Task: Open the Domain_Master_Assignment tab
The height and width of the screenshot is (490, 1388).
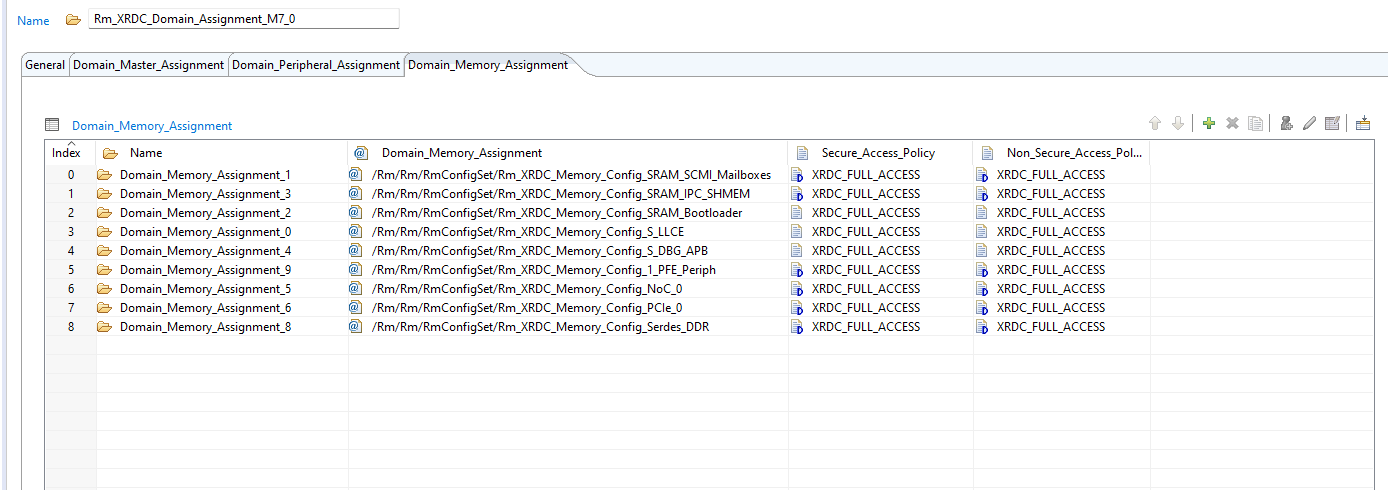Action: pos(148,65)
